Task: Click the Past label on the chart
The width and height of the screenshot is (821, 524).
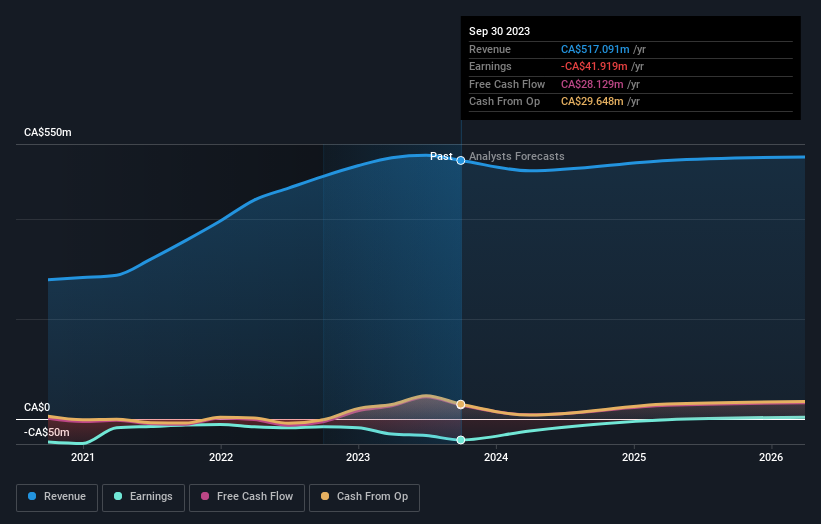Action: click(x=441, y=156)
